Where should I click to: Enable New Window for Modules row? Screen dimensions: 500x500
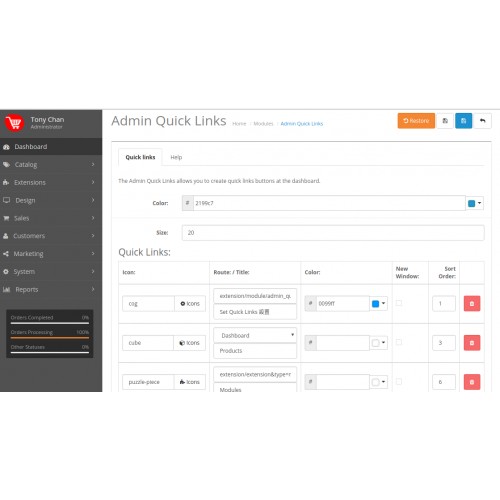pos(399,381)
